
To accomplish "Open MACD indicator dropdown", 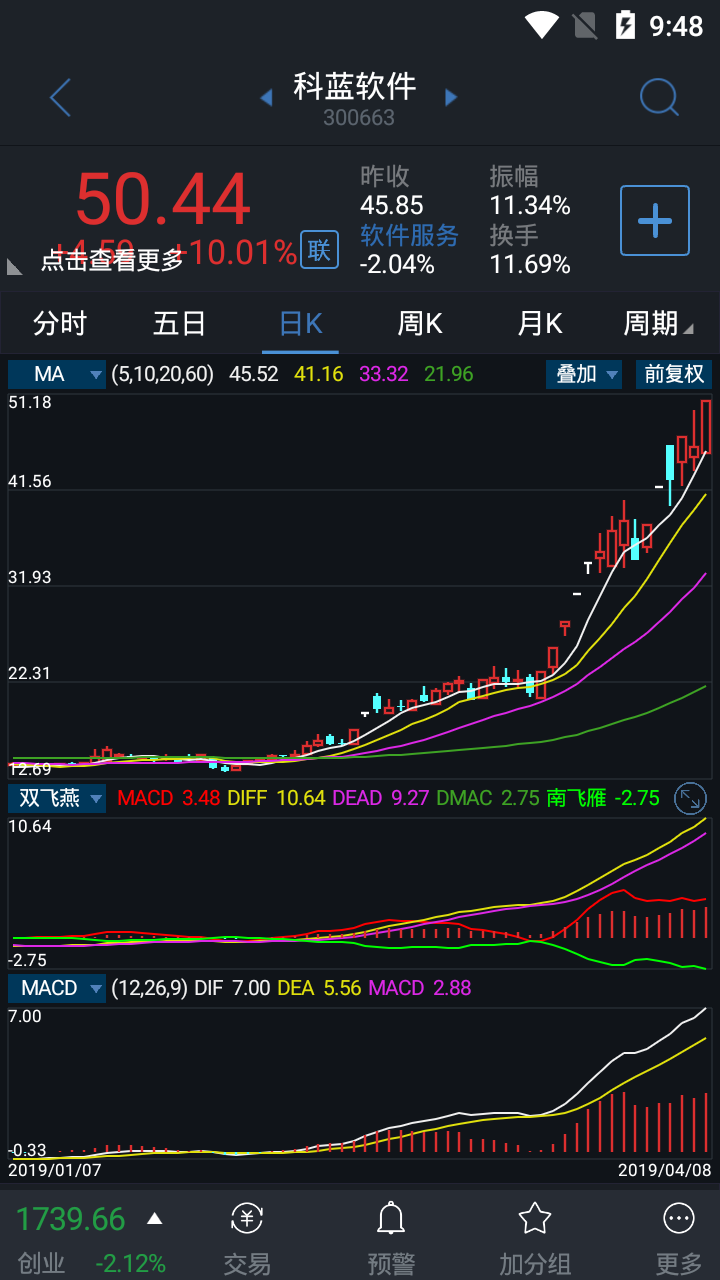I will 57,988.
